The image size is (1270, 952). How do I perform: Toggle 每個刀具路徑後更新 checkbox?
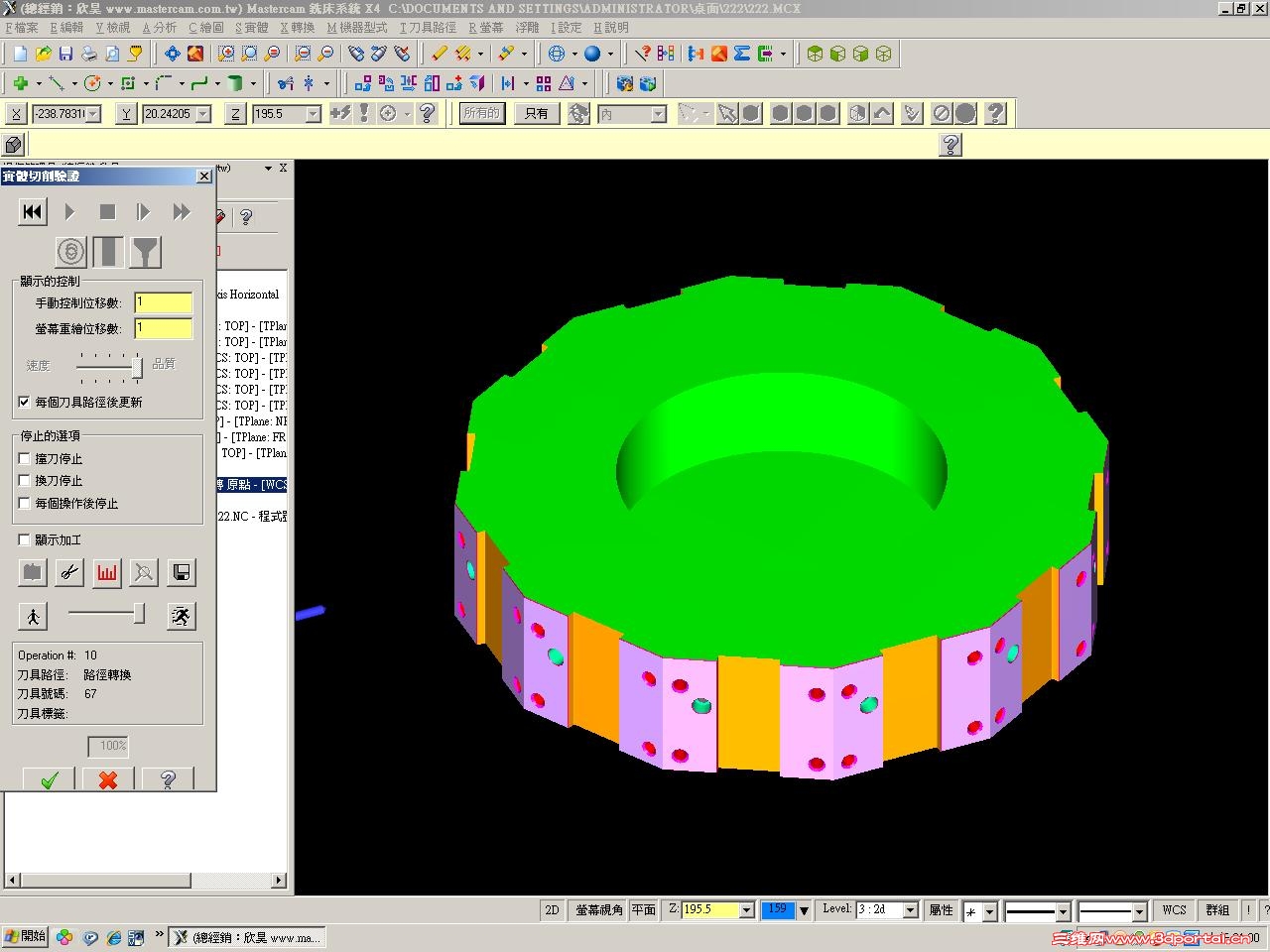25,402
